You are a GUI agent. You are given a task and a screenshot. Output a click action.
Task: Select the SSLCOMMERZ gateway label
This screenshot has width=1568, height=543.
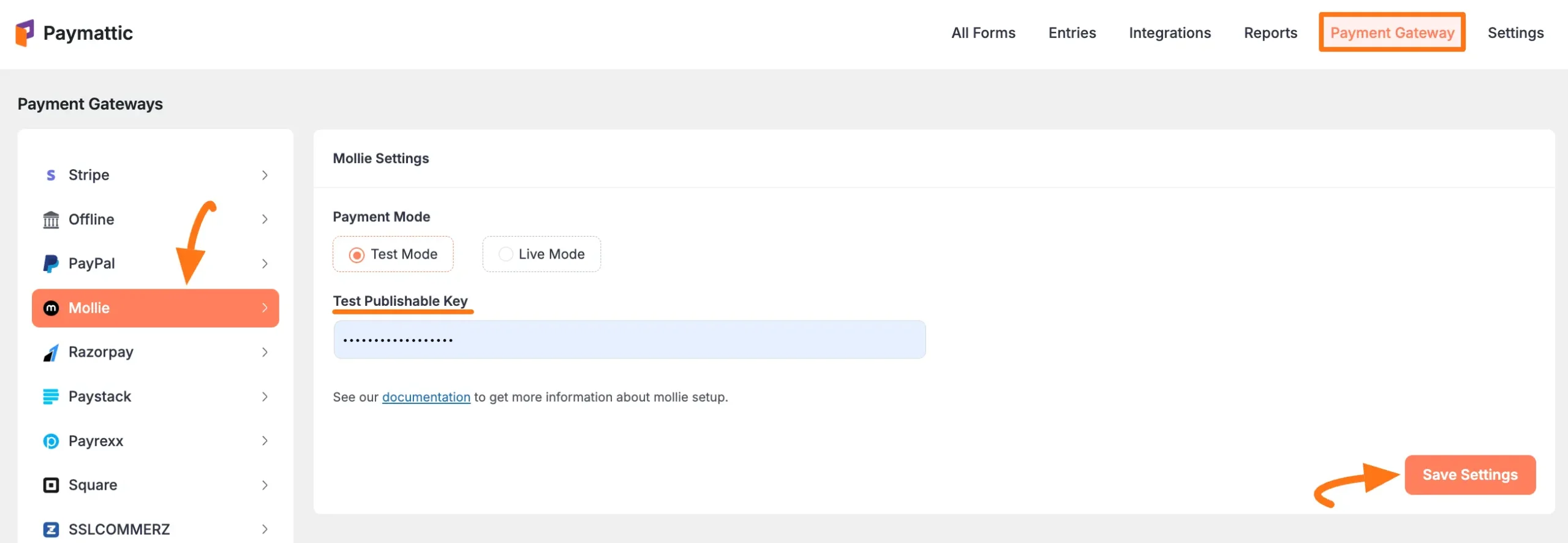pyautogui.click(x=119, y=530)
